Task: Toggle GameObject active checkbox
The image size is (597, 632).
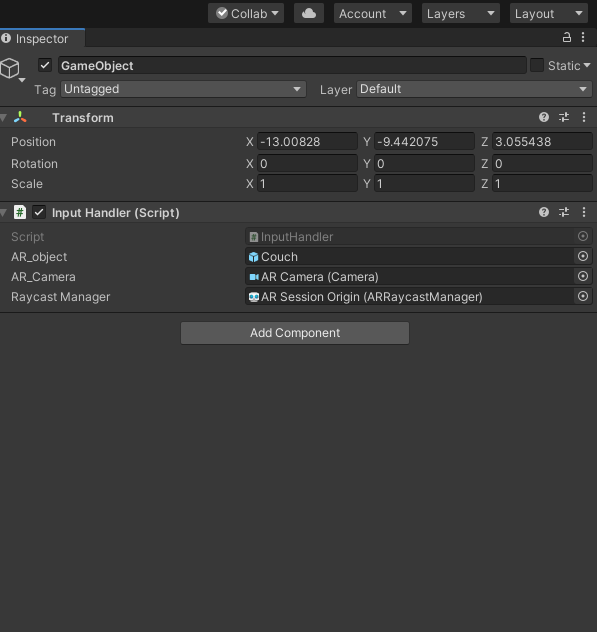Action: coord(45,65)
